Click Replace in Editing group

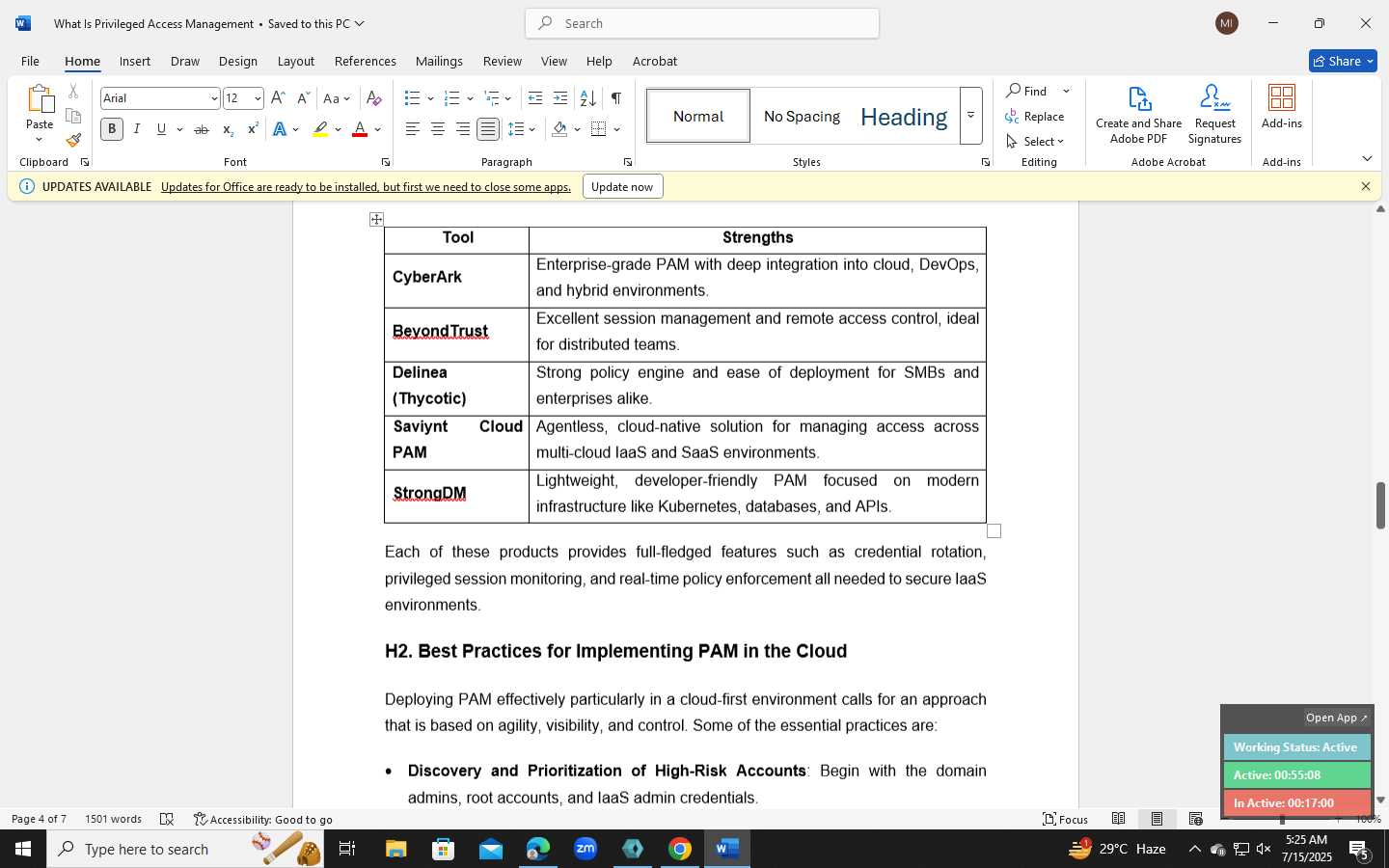click(1035, 116)
